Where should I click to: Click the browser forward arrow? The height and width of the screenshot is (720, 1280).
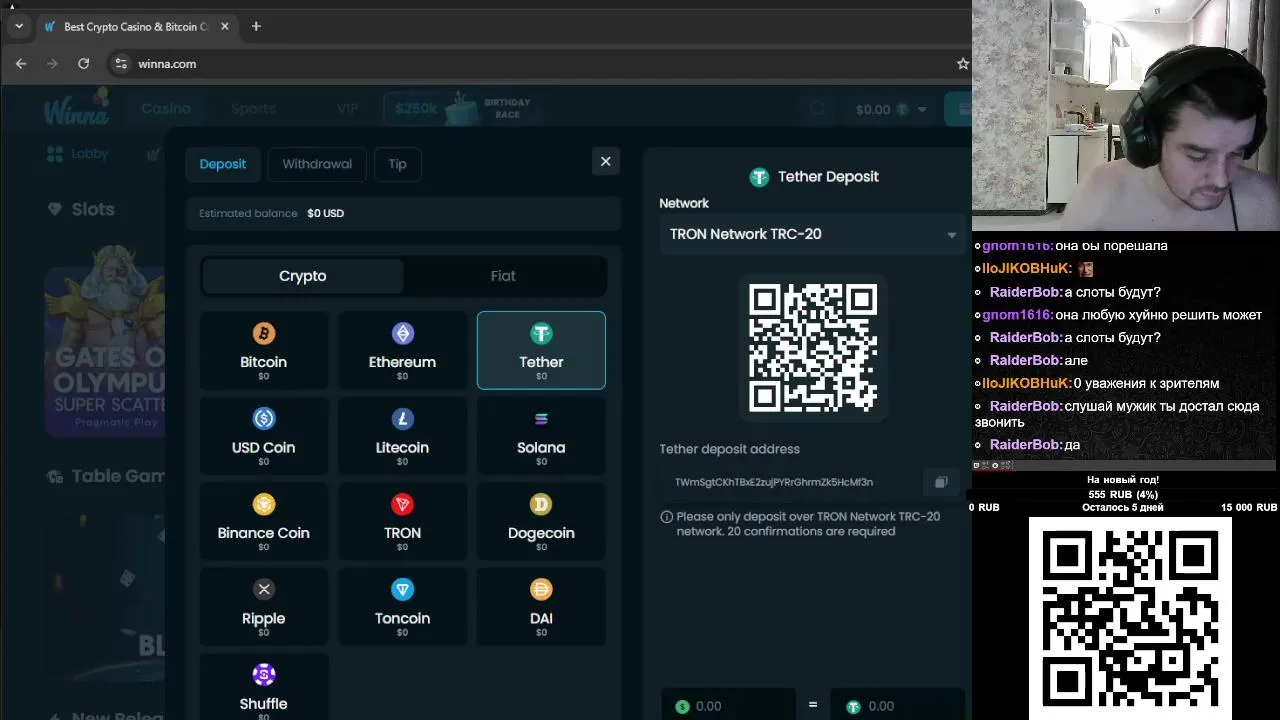(x=52, y=63)
